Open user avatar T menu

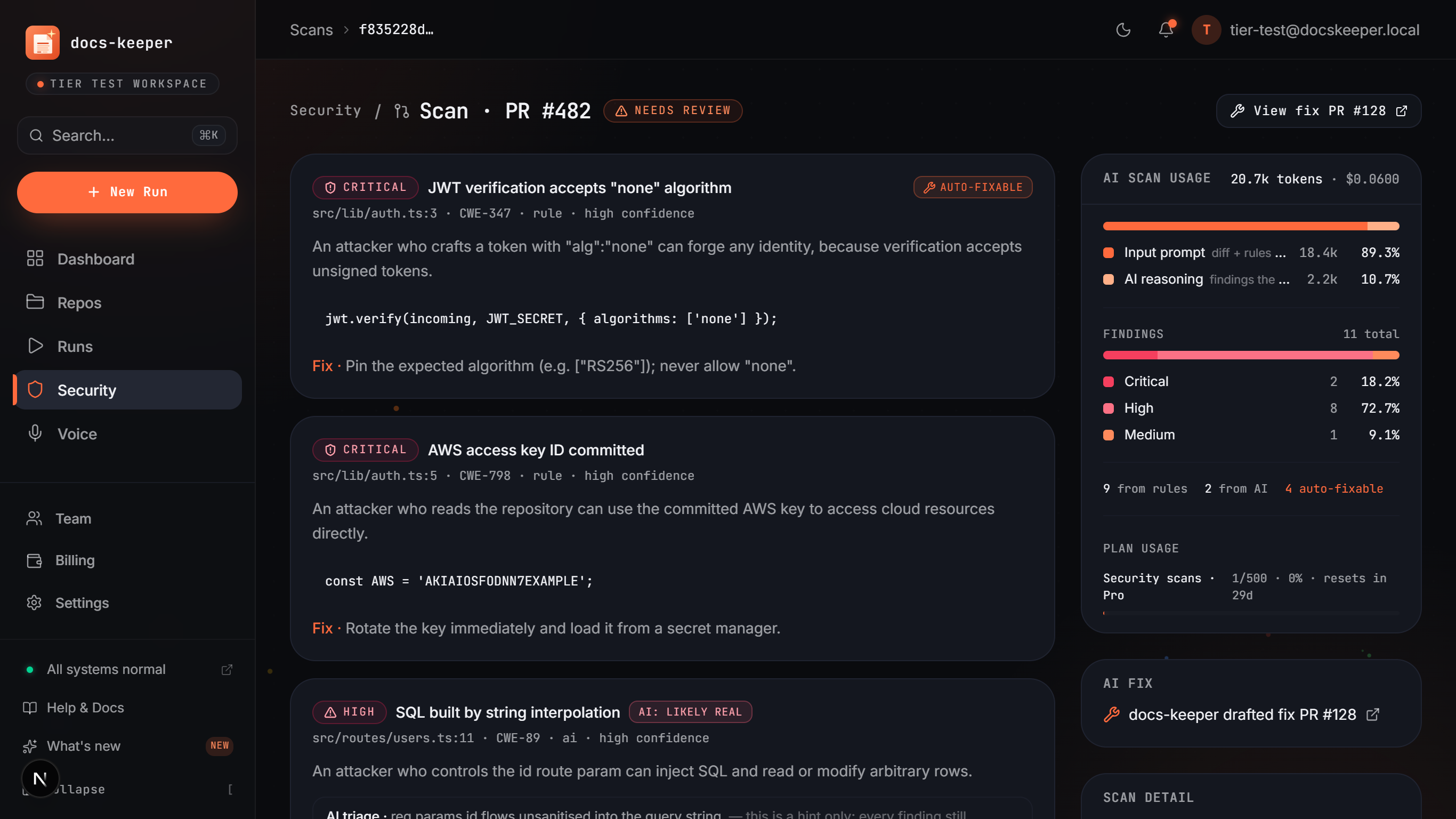1206,30
